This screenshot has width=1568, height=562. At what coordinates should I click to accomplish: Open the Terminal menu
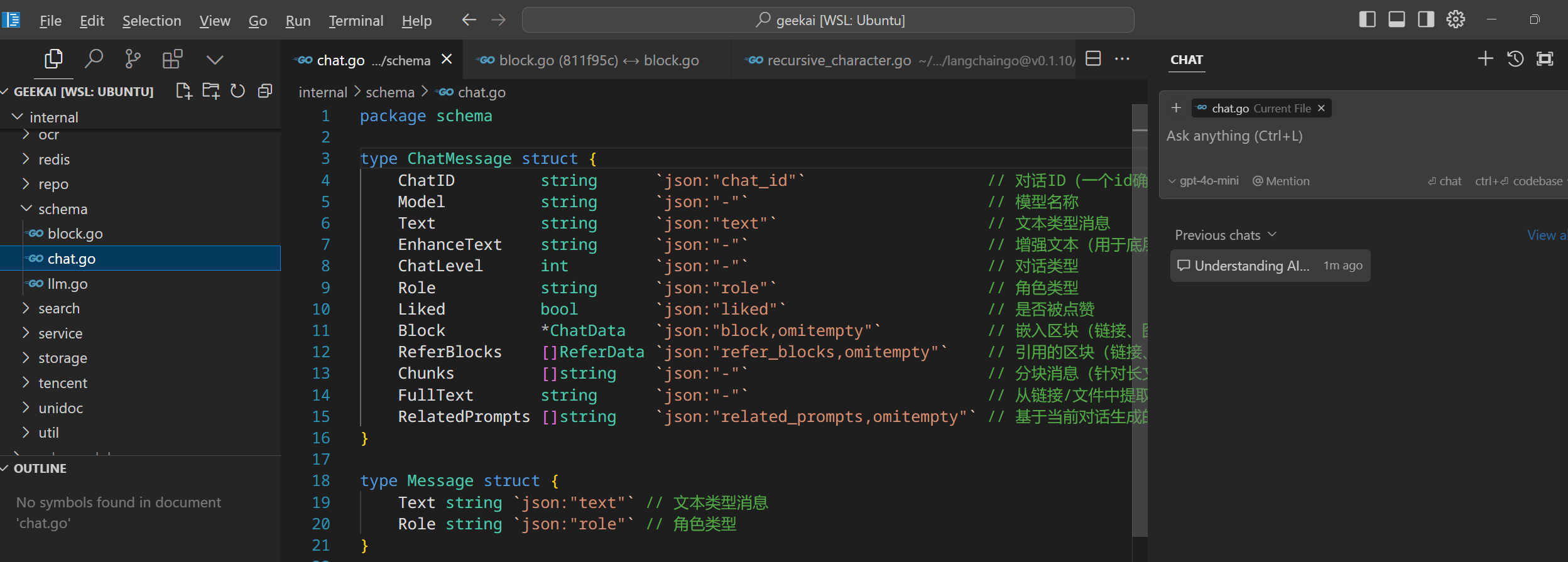pyautogui.click(x=356, y=21)
